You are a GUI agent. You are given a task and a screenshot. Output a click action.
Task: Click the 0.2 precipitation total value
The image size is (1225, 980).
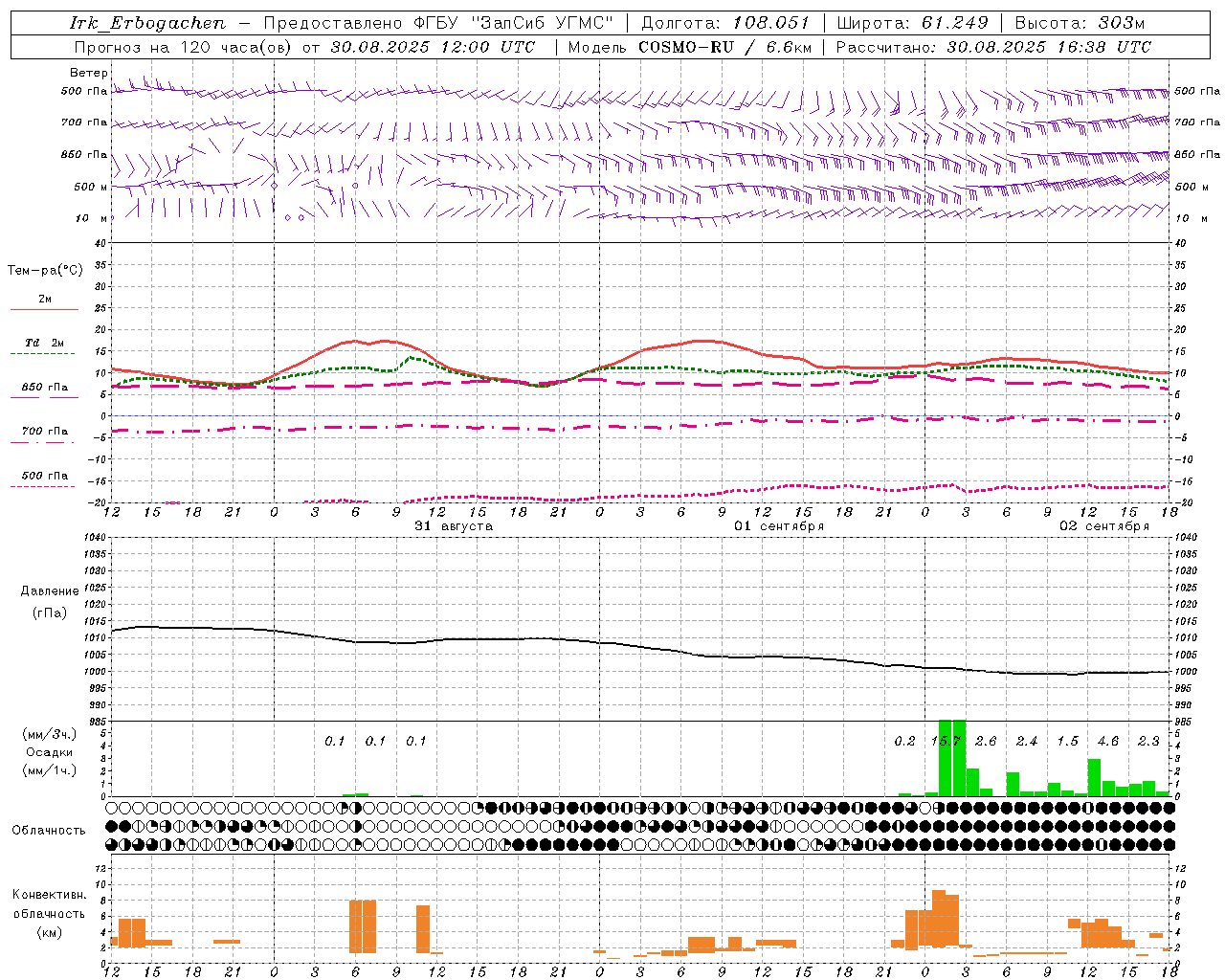(x=904, y=742)
